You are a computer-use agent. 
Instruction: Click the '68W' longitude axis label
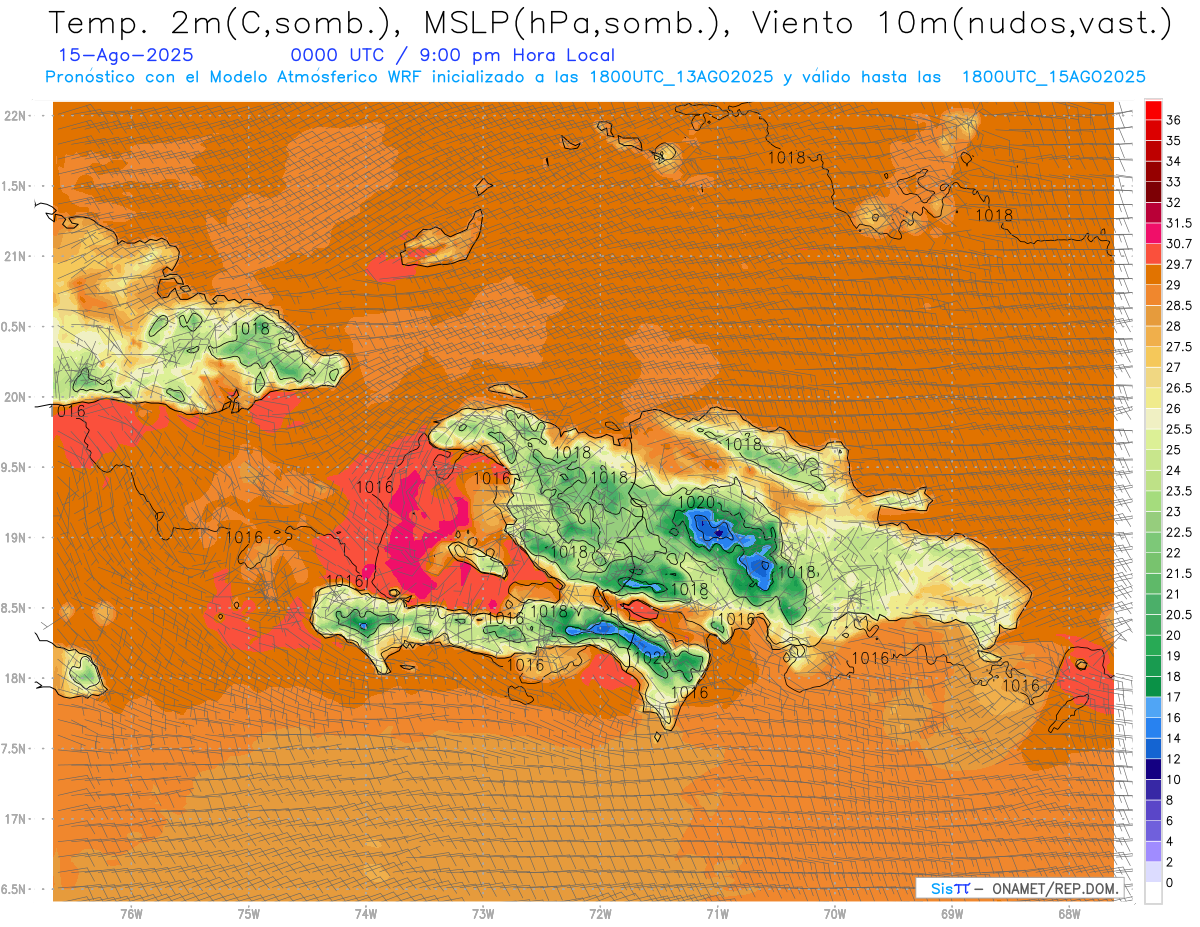pyautogui.click(x=1069, y=915)
